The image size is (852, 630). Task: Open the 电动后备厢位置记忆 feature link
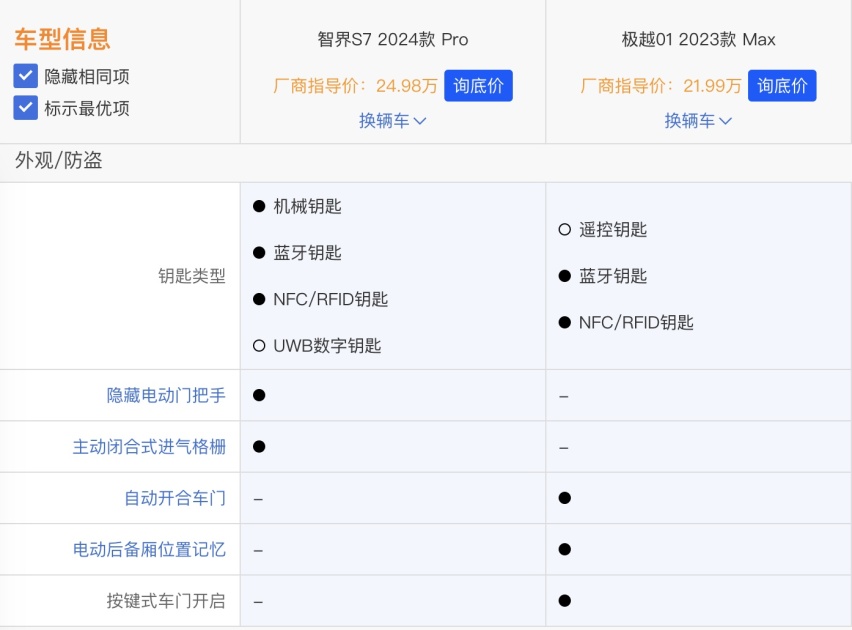coord(149,550)
